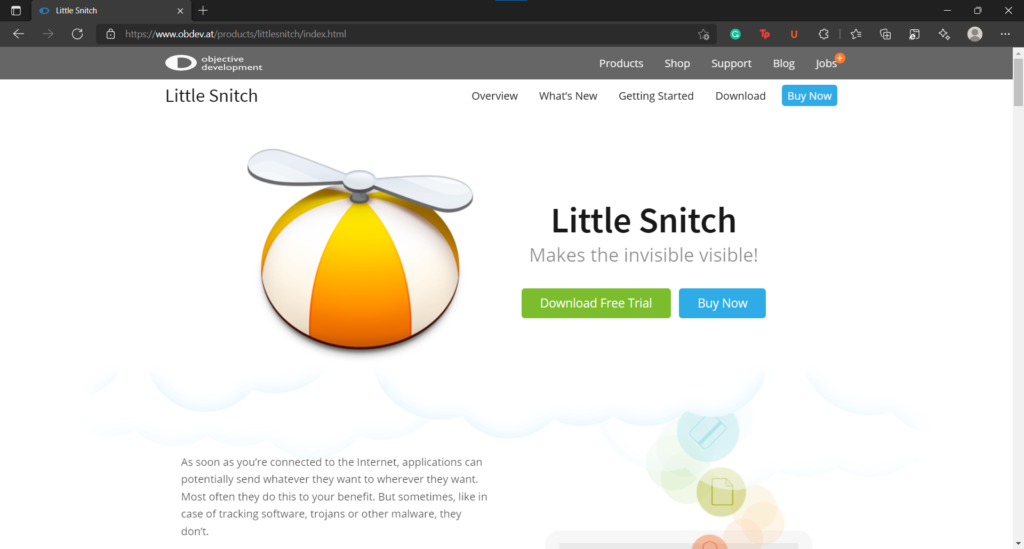The image size is (1024, 549).
Task: Open browser Settings and more menu
Action: point(1005,34)
